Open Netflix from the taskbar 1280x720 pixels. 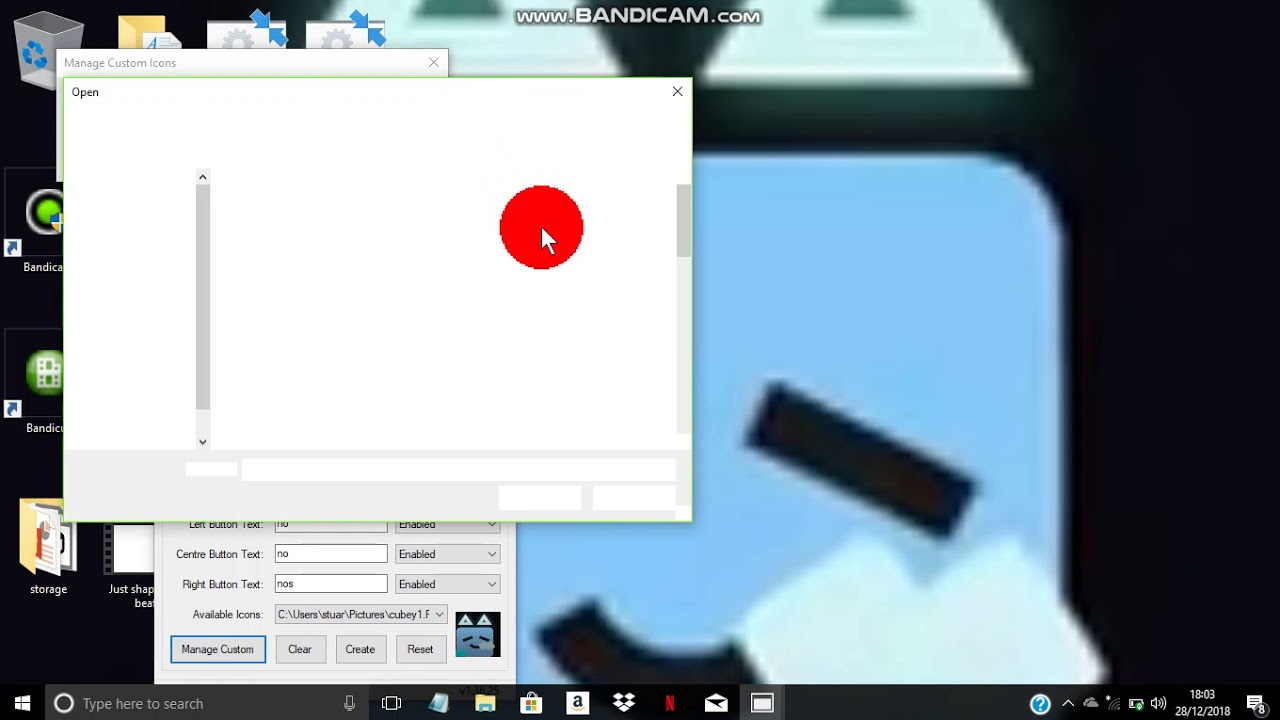[670, 703]
